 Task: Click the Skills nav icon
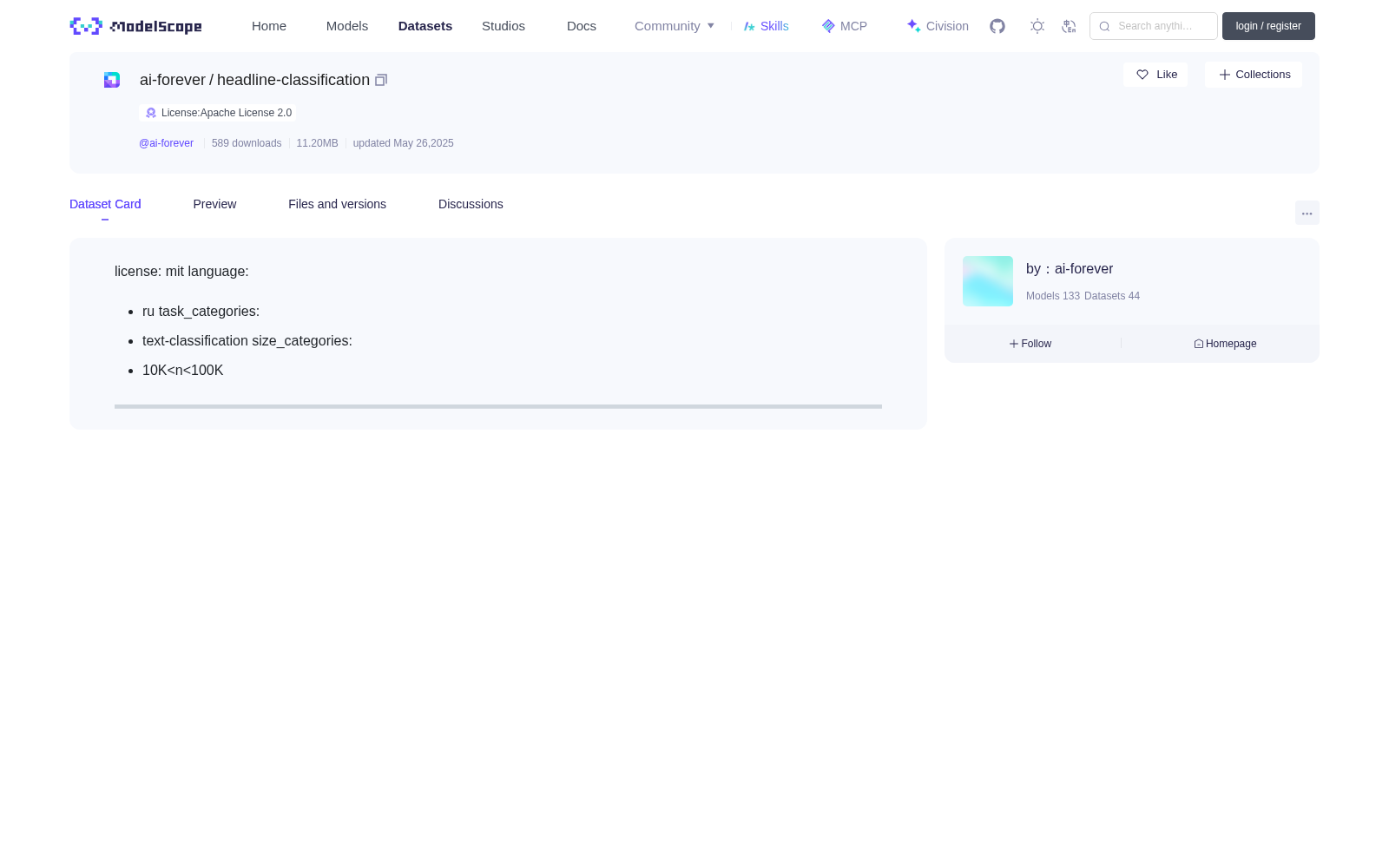click(749, 26)
